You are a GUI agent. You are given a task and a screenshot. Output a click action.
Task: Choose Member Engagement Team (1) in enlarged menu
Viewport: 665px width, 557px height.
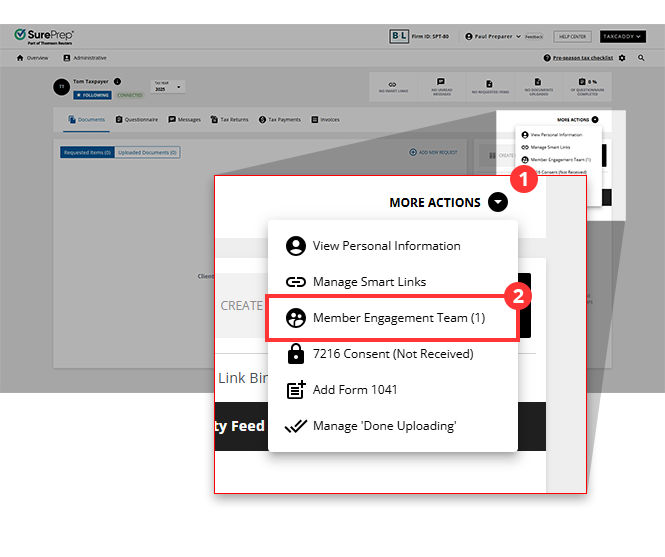click(393, 318)
